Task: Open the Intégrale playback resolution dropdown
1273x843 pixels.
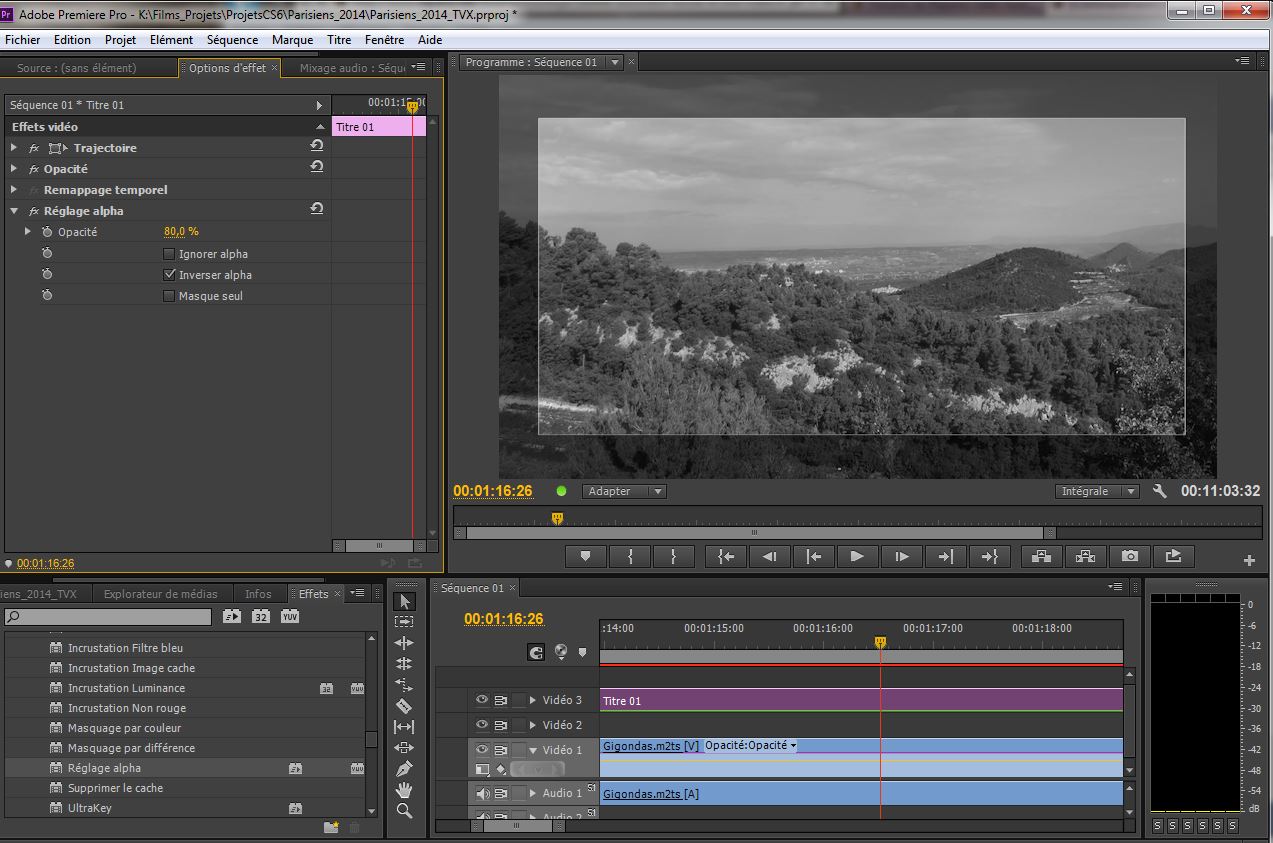Action: click(x=1098, y=491)
